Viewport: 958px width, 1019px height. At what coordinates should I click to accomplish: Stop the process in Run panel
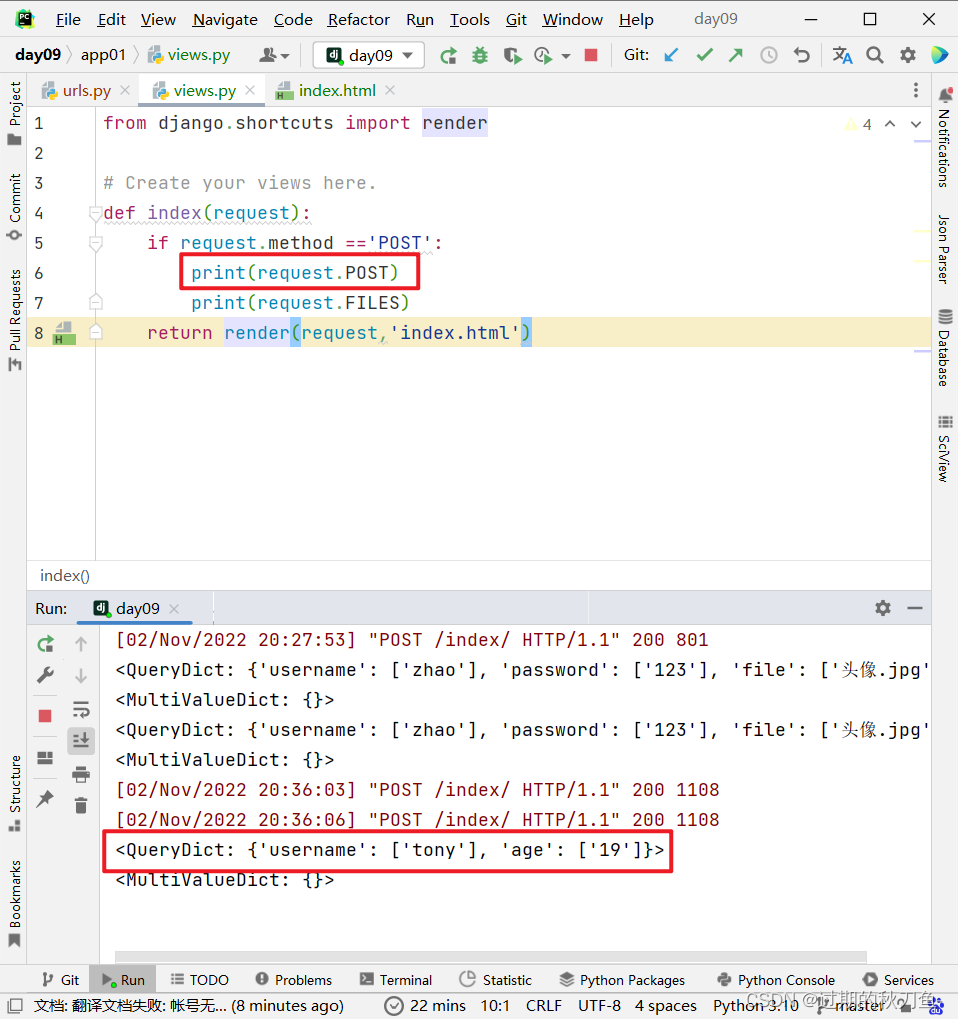[x=45, y=716]
